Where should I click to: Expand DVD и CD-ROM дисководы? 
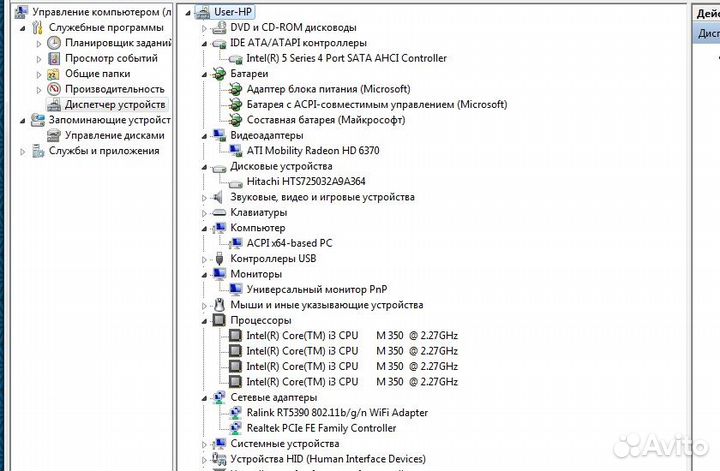[204, 28]
